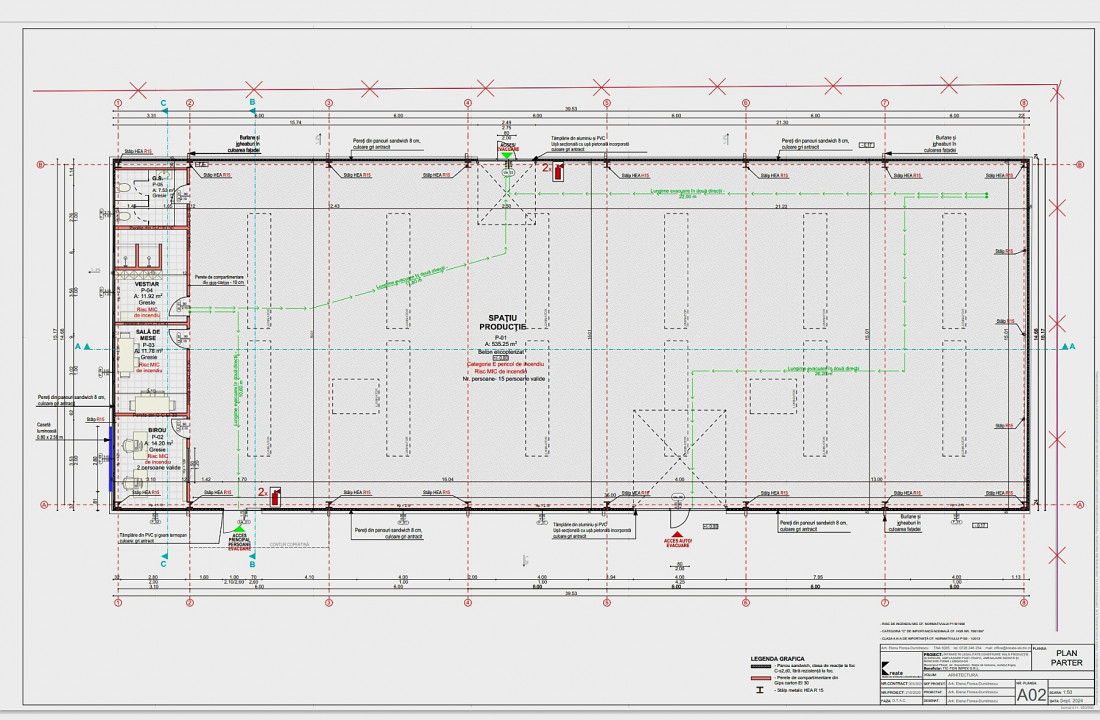The image size is (1100, 720).
Task: Click the red ACCES AUTO EVACUARE label
Action: pos(677,543)
